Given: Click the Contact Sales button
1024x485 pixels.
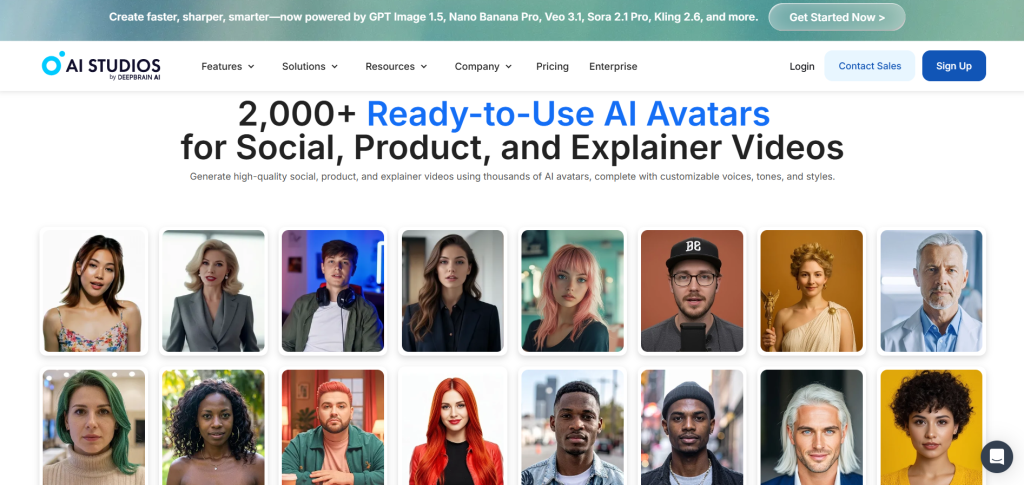Looking at the screenshot, I should (x=869, y=66).
